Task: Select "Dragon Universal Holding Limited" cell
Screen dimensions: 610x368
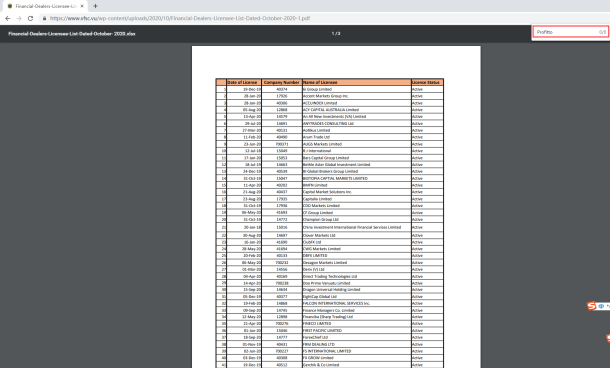Action: coord(357,289)
